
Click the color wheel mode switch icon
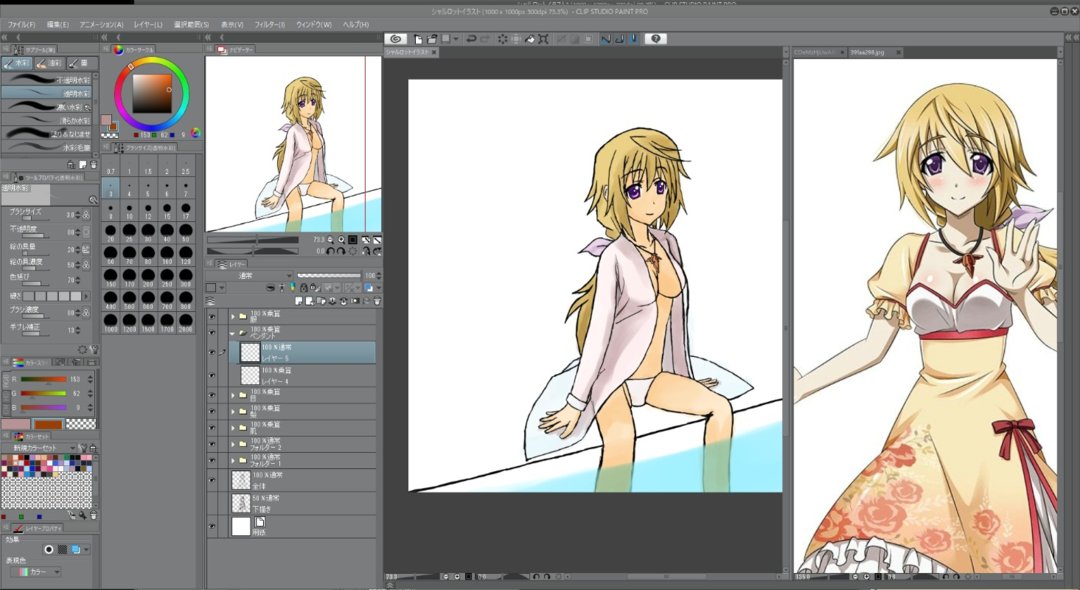click(195, 133)
